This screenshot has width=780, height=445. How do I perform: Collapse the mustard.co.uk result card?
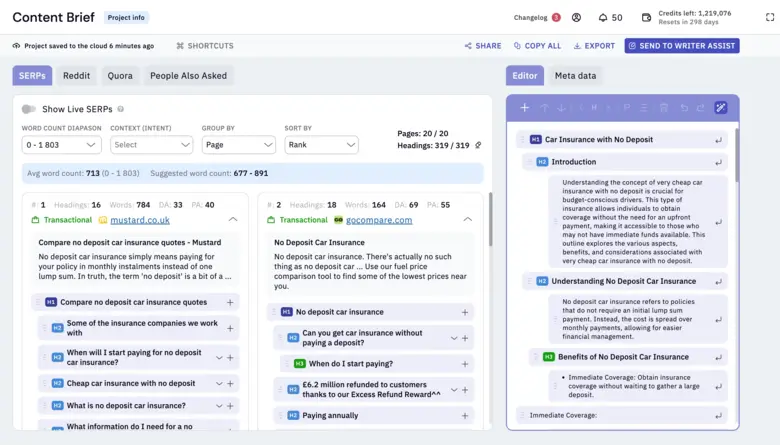tap(233, 220)
